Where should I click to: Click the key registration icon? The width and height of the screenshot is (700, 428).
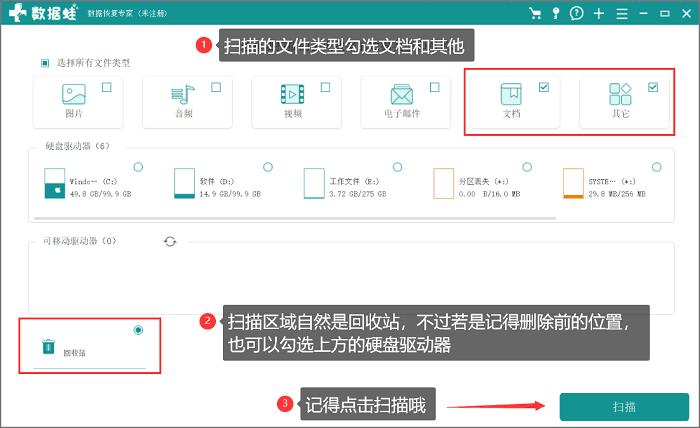(x=556, y=13)
